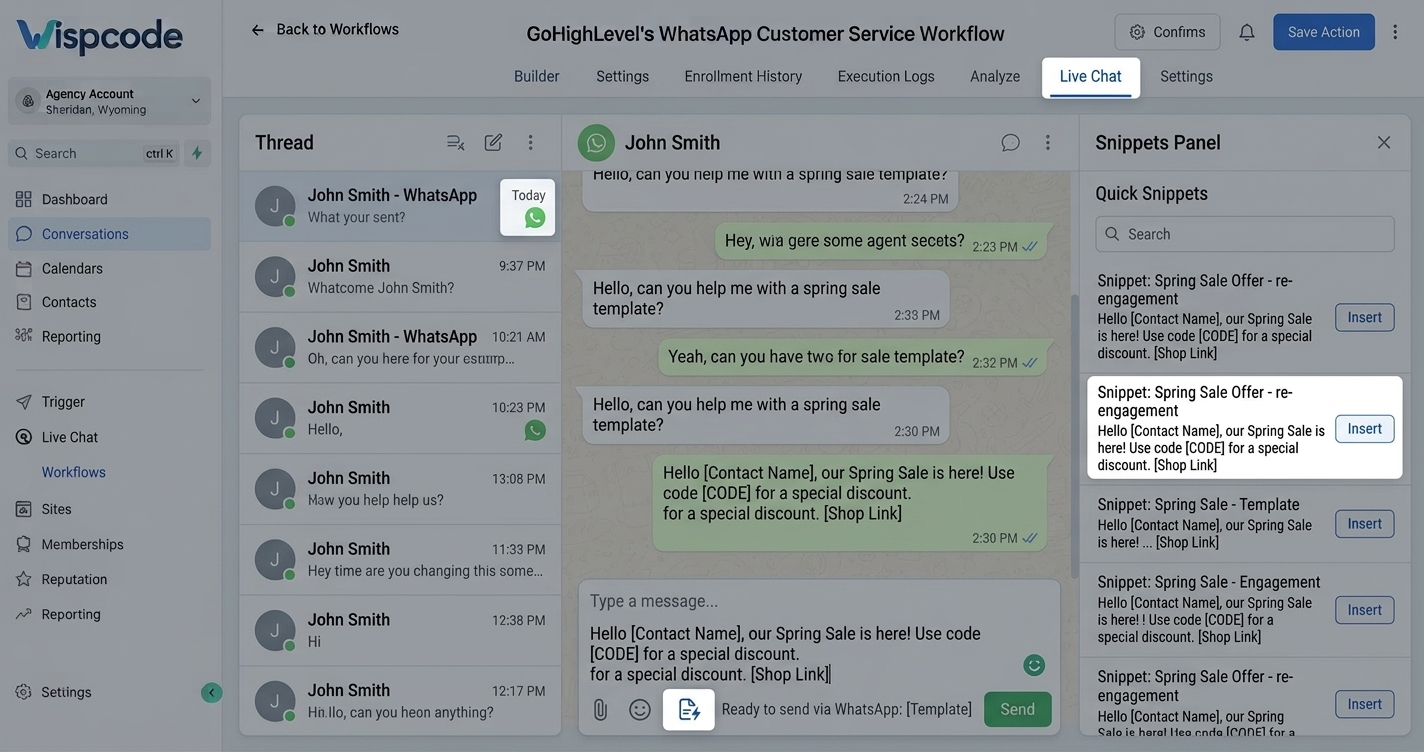Switch to Builder tab
This screenshot has height=752, width=1424.
tap(537, 76)
